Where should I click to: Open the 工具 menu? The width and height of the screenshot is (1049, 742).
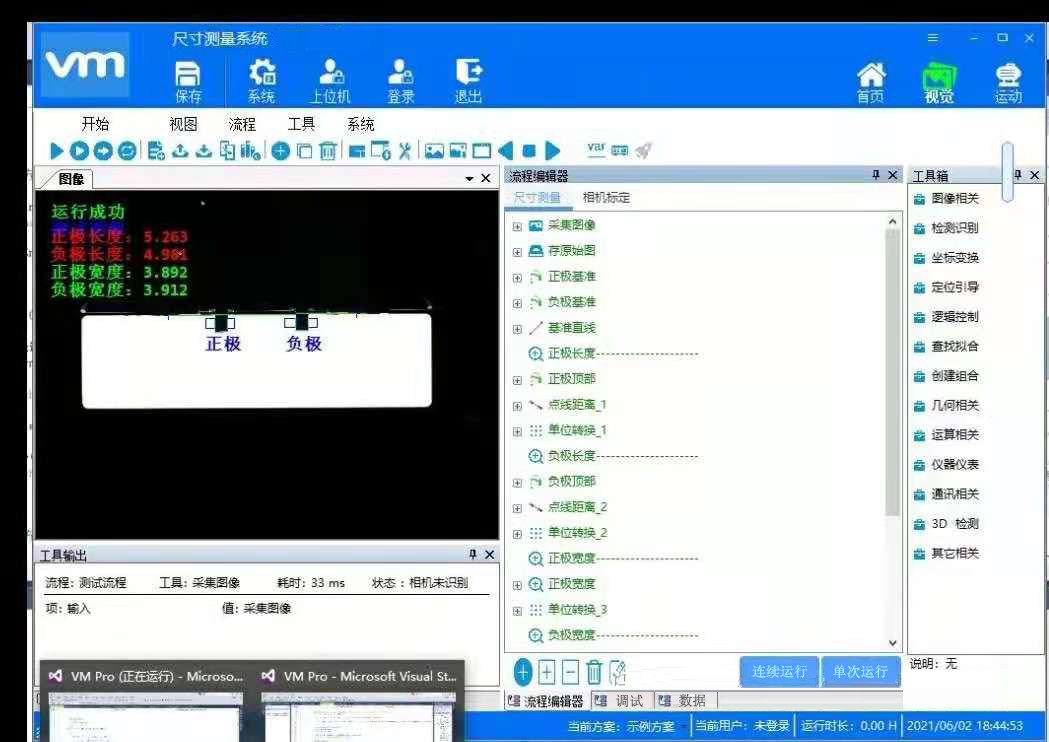pos(301,124)
